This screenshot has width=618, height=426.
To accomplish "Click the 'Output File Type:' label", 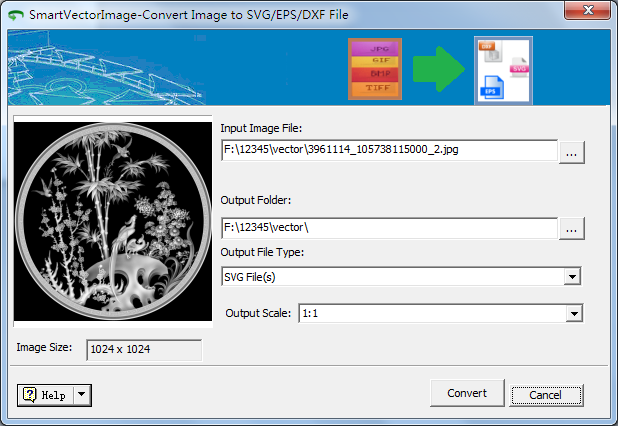I will 262,252.
